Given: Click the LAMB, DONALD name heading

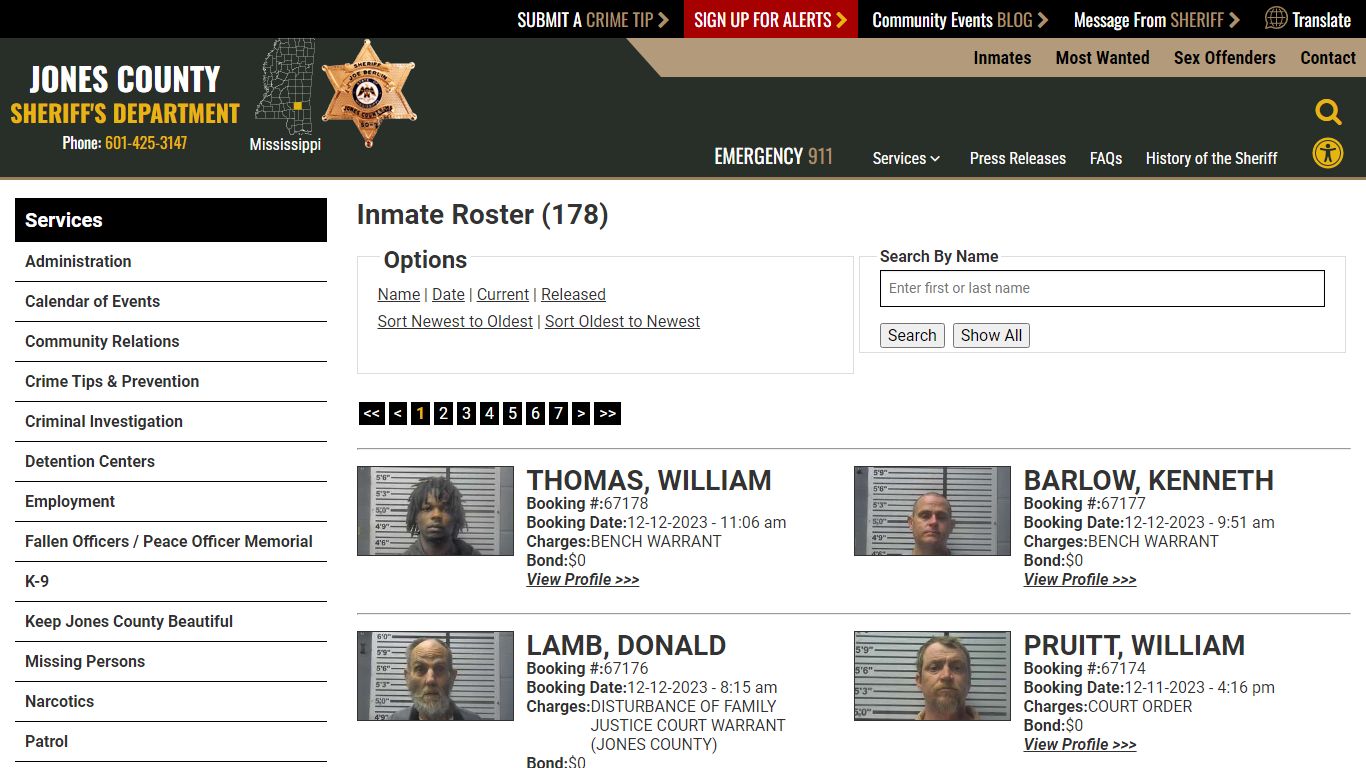Looking at the screenshot, I should pyautogui.click(x=626, y=646).
